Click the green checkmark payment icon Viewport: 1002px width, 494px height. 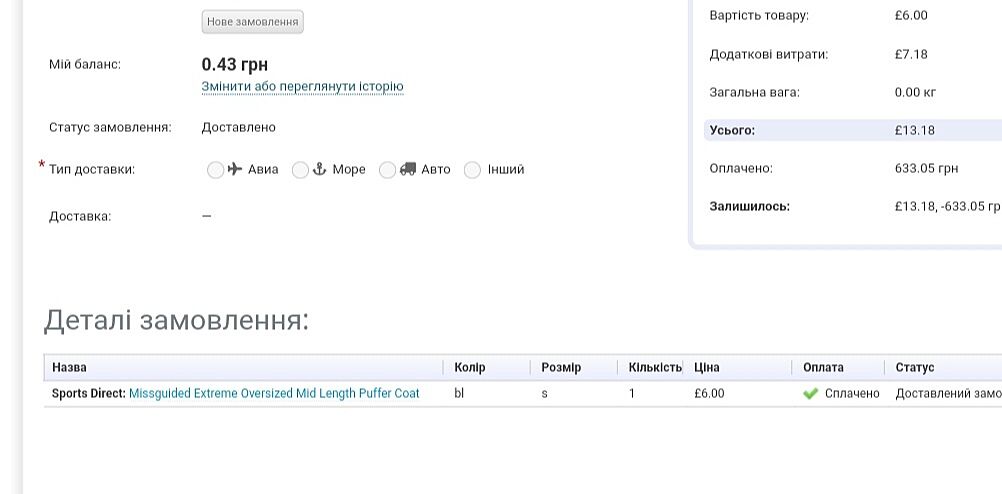coord(811,394)
